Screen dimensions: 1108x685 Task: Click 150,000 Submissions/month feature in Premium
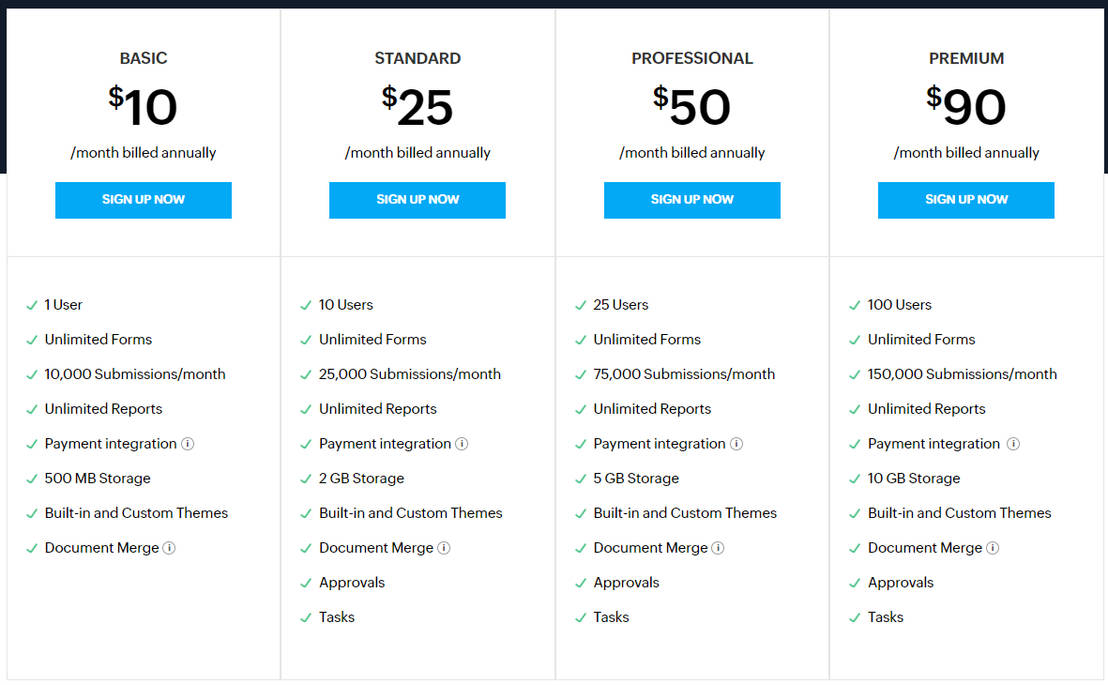click(x=962, y=374)
